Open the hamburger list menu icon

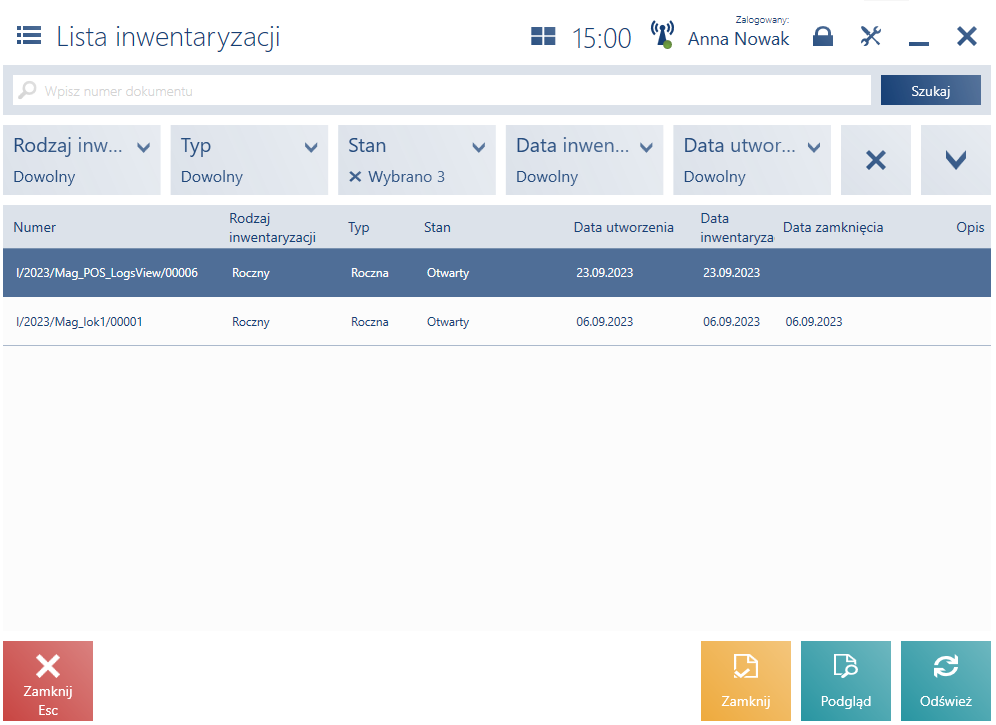(x=29, y=36)
